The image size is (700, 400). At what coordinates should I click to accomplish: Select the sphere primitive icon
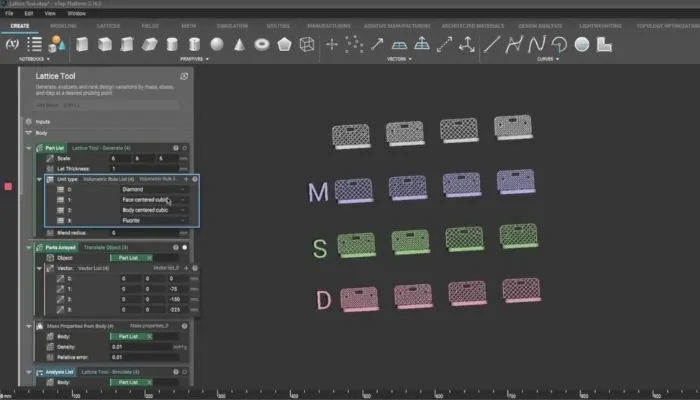tap(218, 44)
